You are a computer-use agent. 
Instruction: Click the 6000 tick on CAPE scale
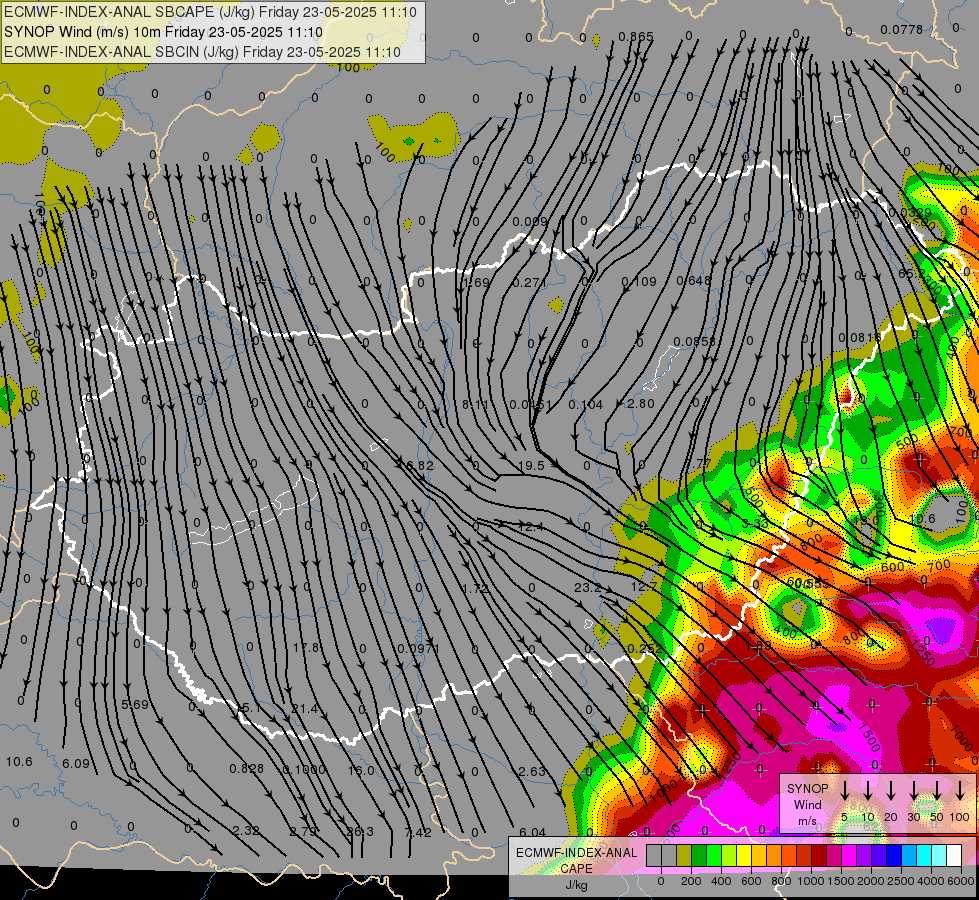click(961, 881)
